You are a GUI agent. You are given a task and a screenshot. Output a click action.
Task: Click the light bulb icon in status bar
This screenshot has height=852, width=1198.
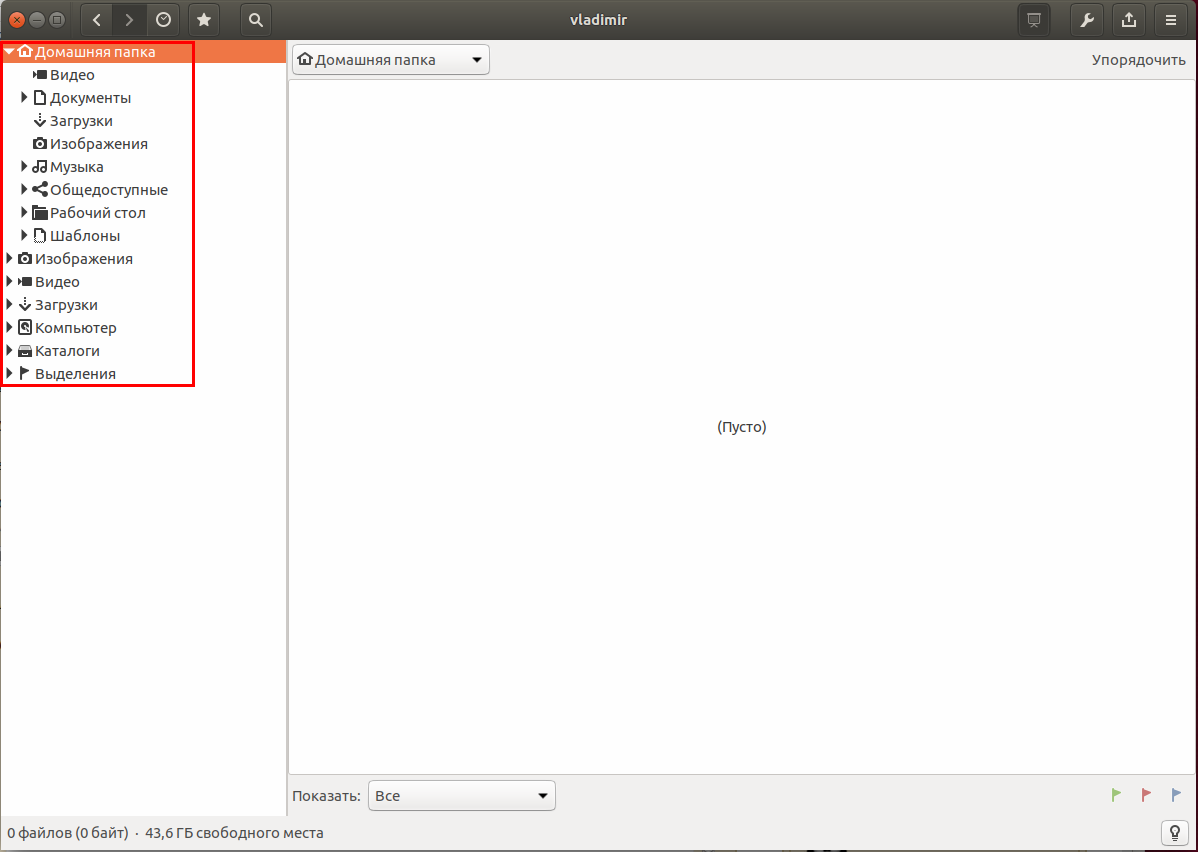point(1174,832)
